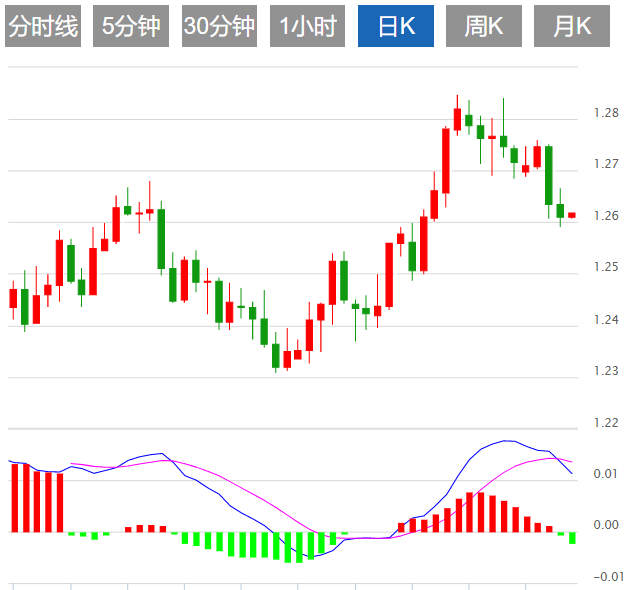Click the final green MACD histogram bar

pos(572,538)
